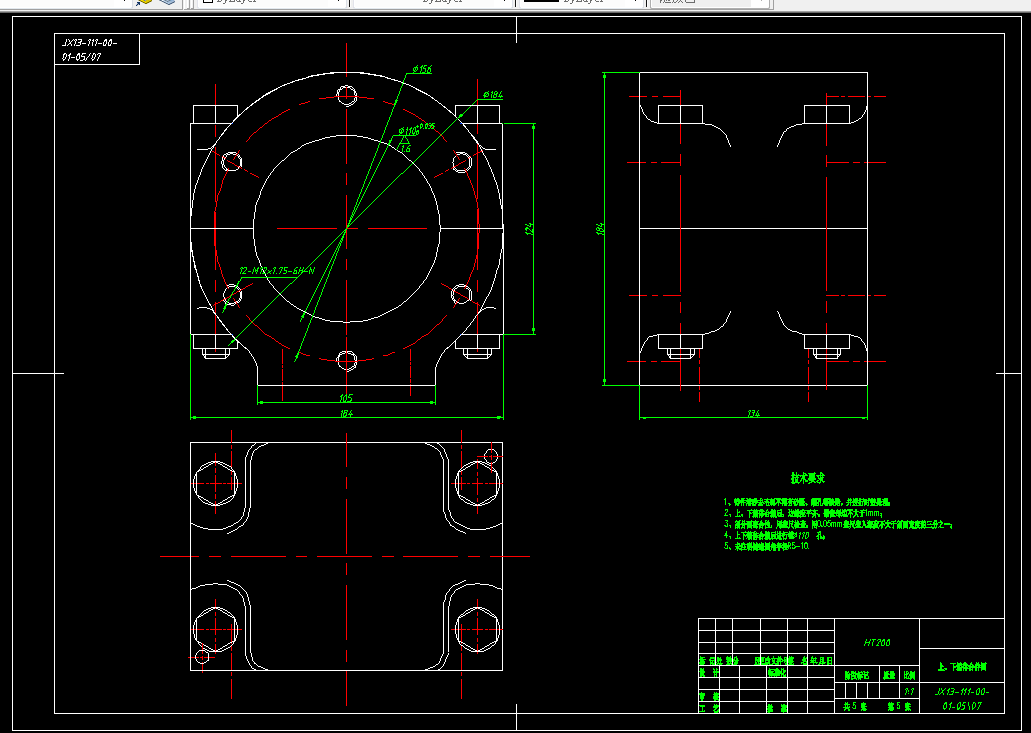
Task: Select the 134 width dimension of side view
Action: click(x=754, y=414)
